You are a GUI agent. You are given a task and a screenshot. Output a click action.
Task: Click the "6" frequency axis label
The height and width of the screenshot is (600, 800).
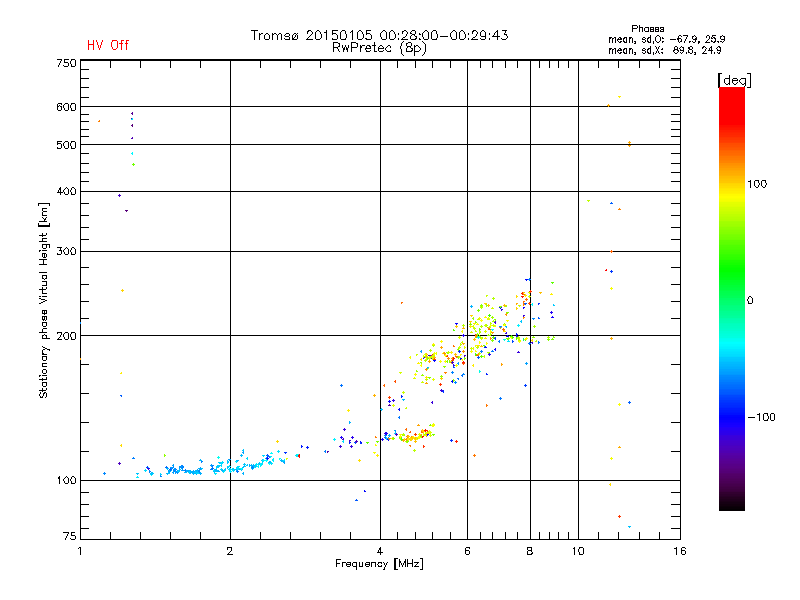coord(467,551)
